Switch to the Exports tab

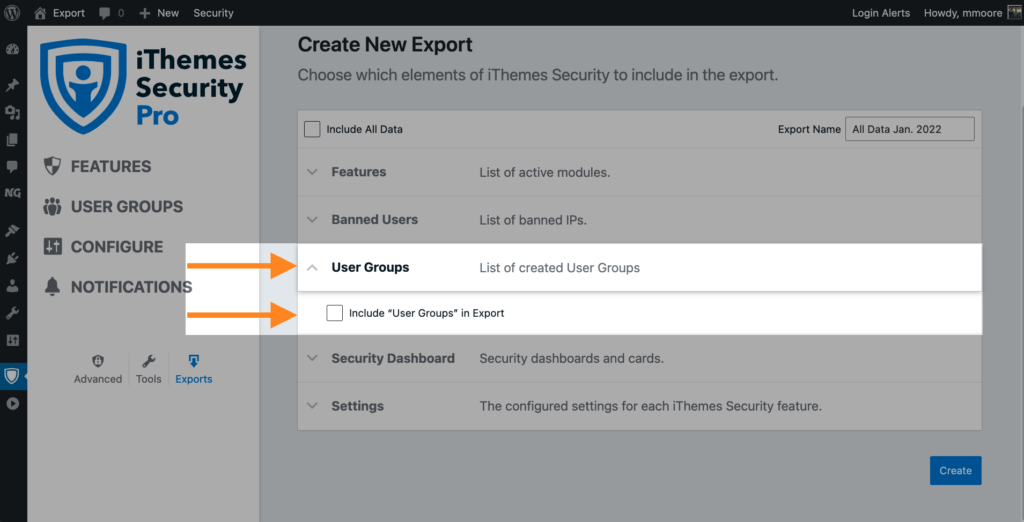click(193, 369)
